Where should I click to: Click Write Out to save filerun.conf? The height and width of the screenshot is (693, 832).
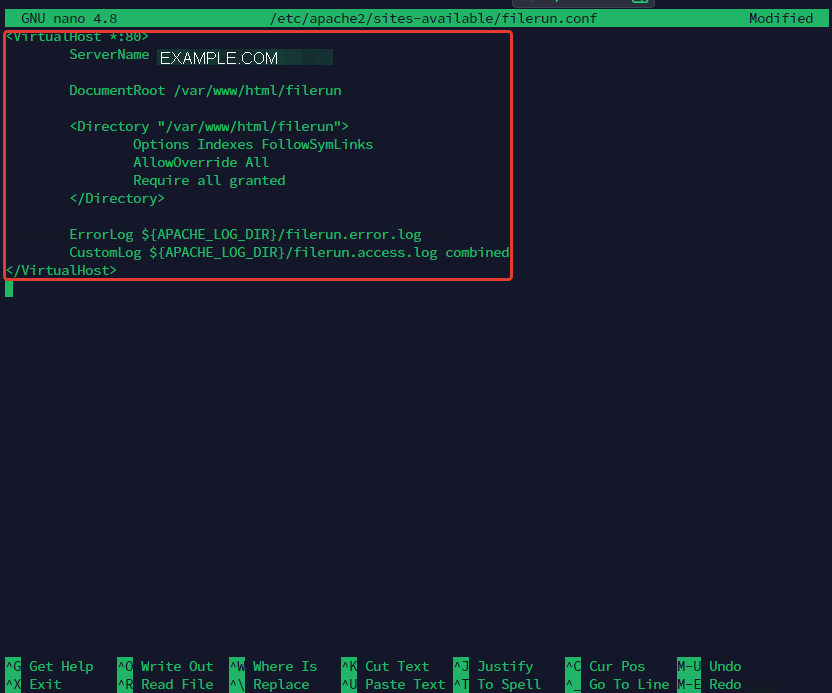point(176,666)
